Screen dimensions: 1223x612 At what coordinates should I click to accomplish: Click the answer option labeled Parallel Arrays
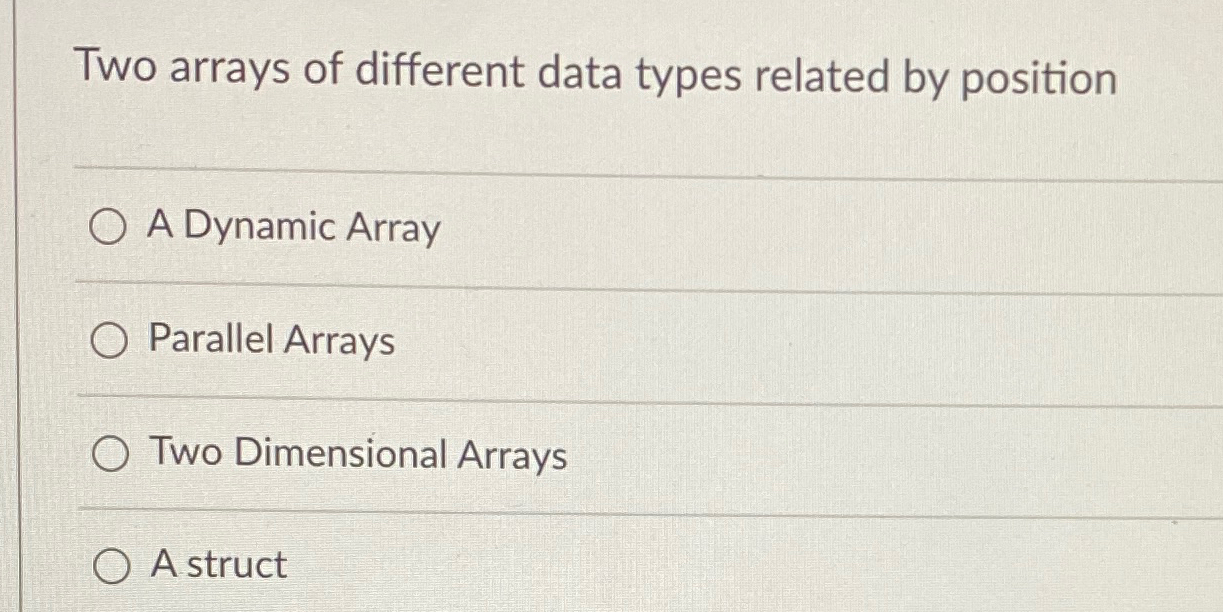tap(271, 343)
